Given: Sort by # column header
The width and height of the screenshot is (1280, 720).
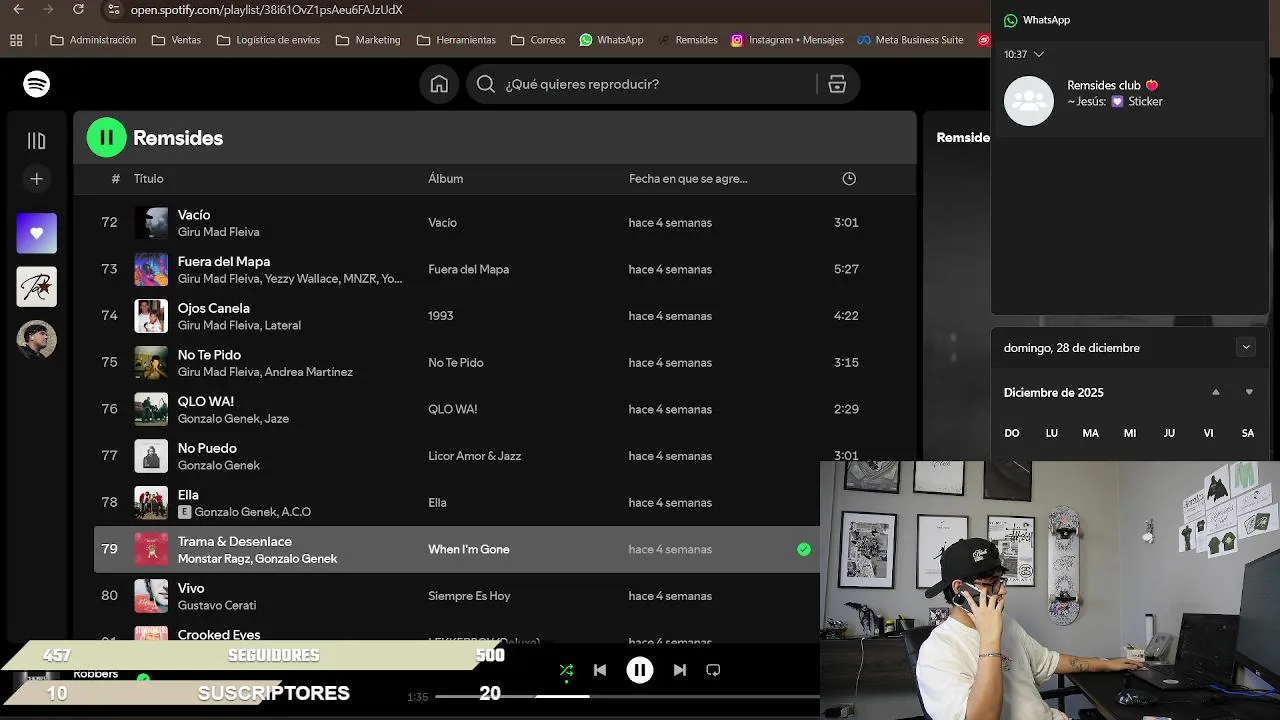Looking at the screenshot, I should (x=115, y=179).
